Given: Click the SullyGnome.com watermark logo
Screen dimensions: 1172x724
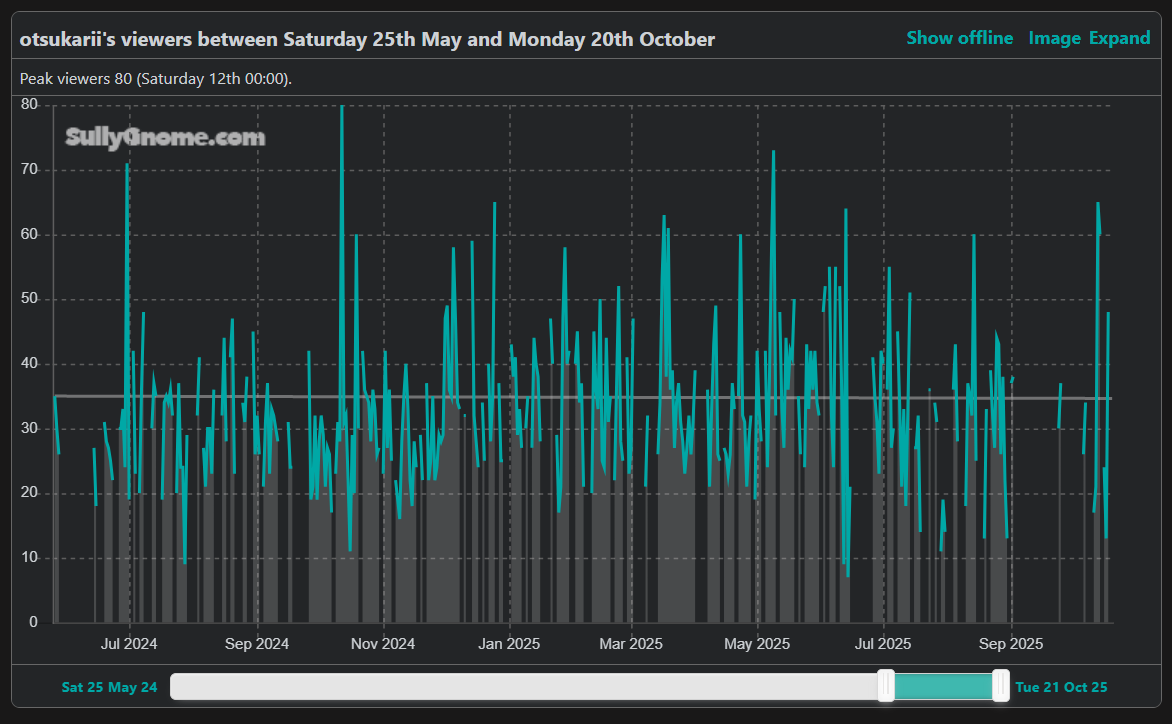Looking at the screenshot, I should tap(165, 138).
